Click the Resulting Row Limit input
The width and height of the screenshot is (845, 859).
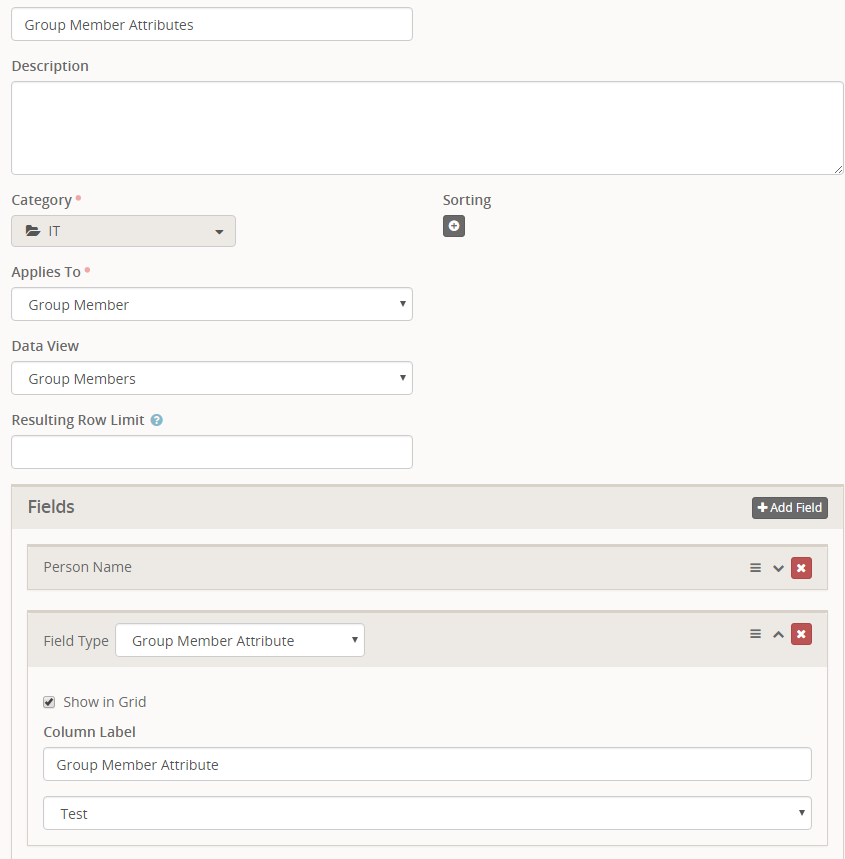tap(211, 452)
